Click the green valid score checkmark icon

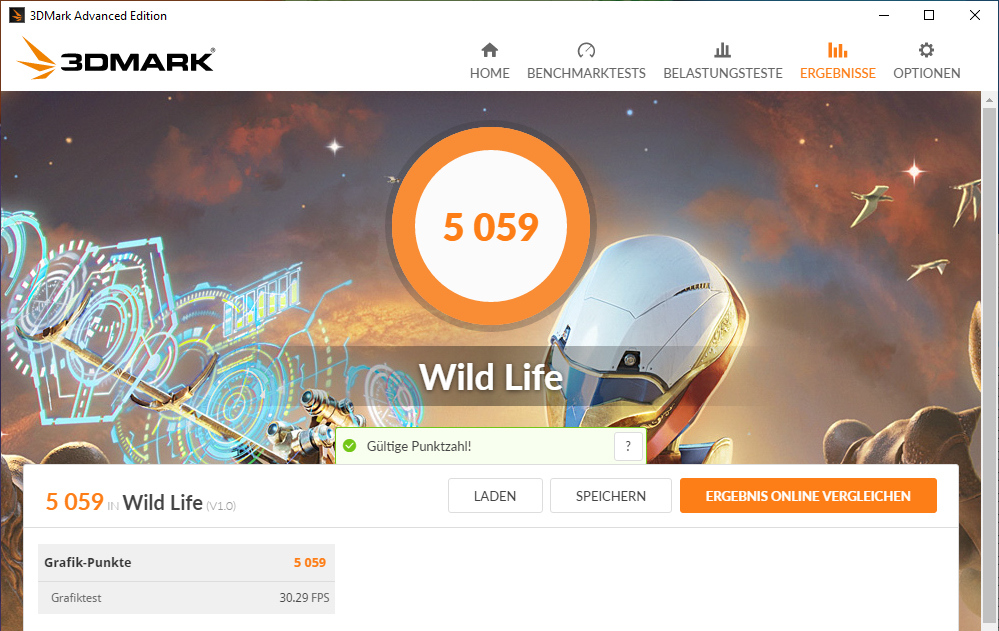[x=350, y=446]
